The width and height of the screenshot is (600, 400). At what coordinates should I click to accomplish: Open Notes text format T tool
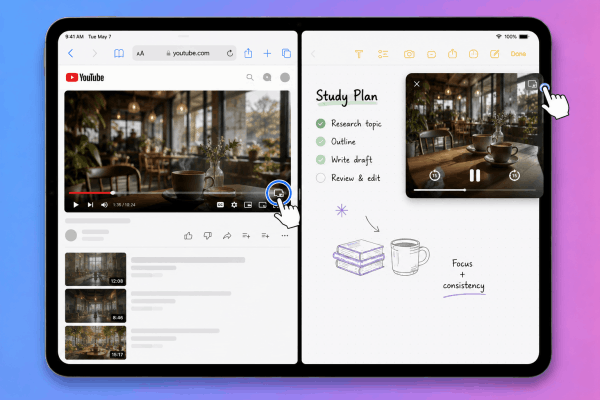pyautogui.click(x=359, y=54)
